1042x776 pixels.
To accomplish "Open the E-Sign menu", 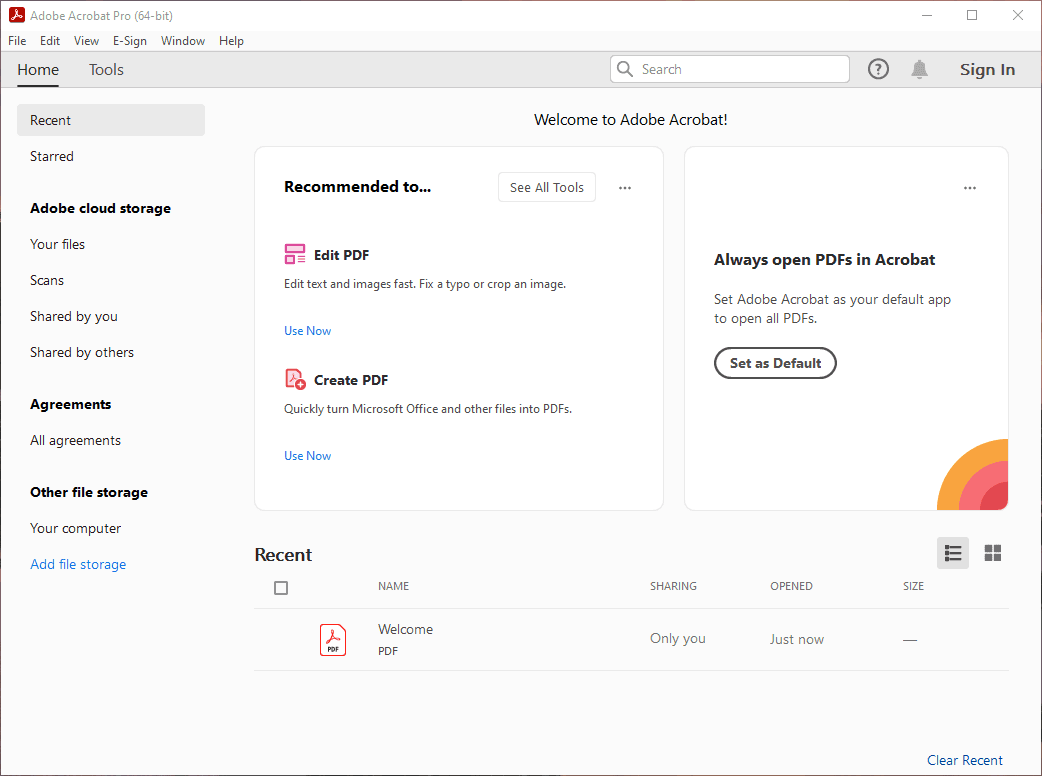I will [x=130, y=41].
